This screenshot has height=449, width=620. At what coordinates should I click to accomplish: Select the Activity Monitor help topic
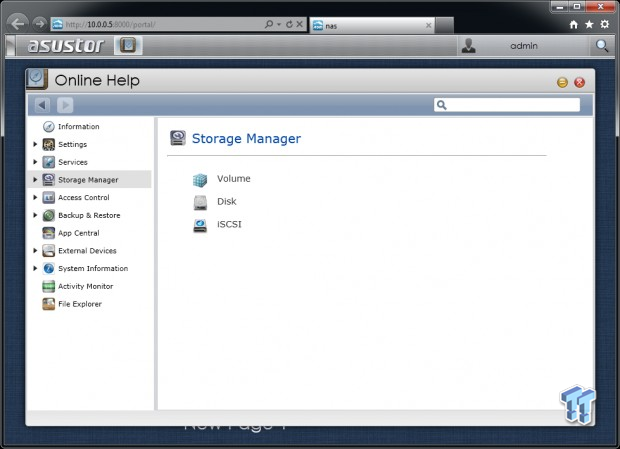click(85, 286)
